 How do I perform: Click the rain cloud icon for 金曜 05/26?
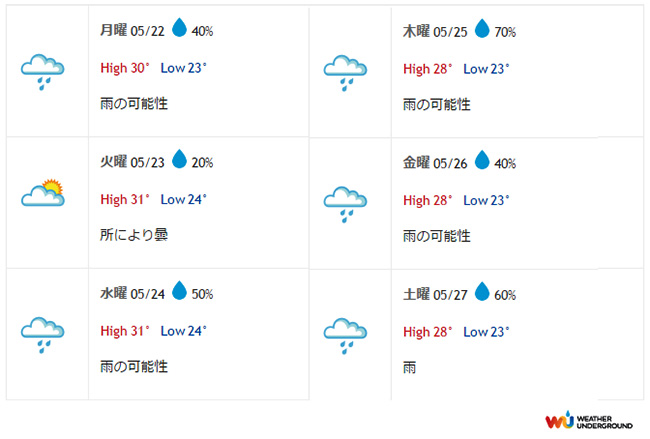click(345, 204)
